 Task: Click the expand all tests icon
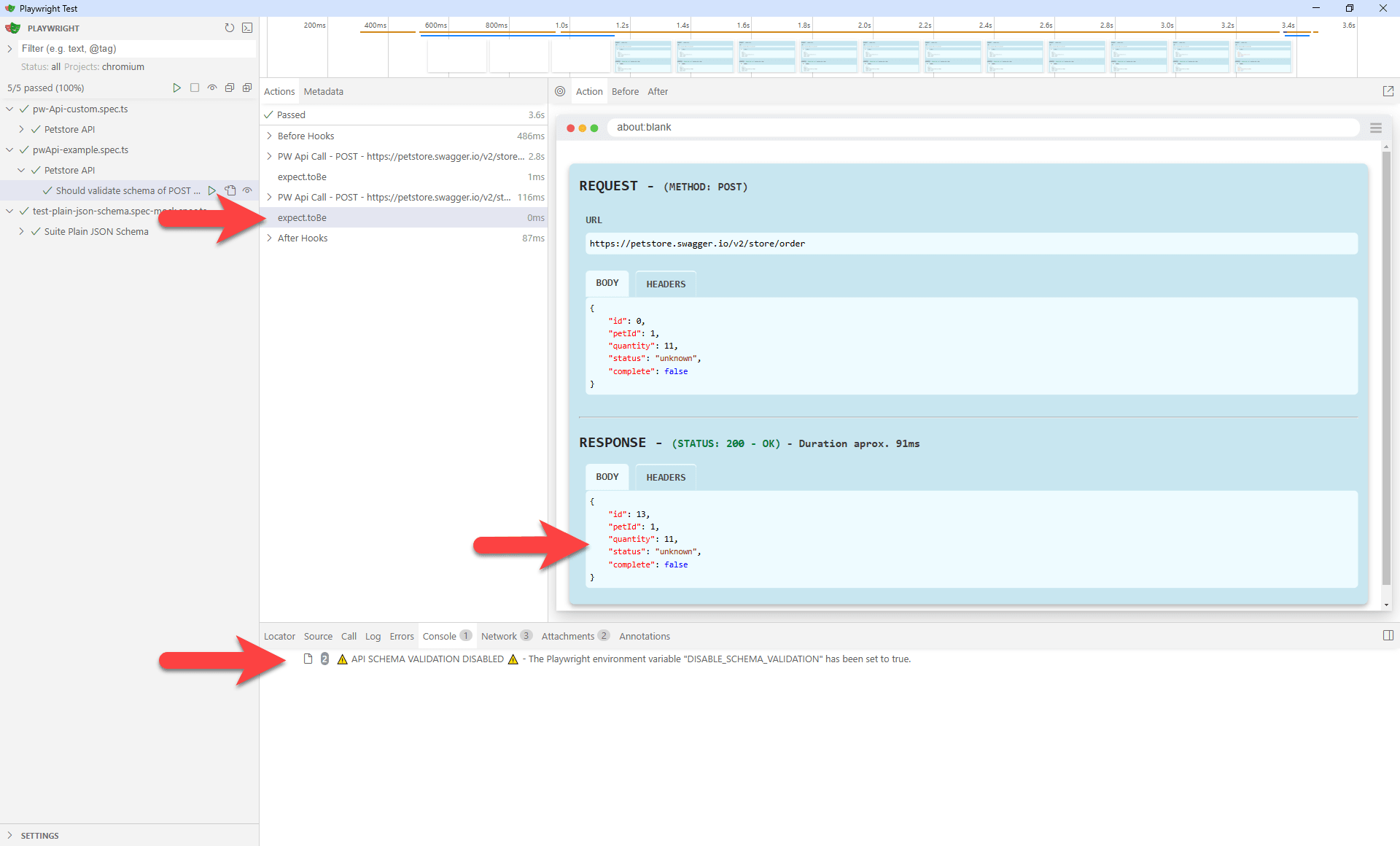click(247, 88)
